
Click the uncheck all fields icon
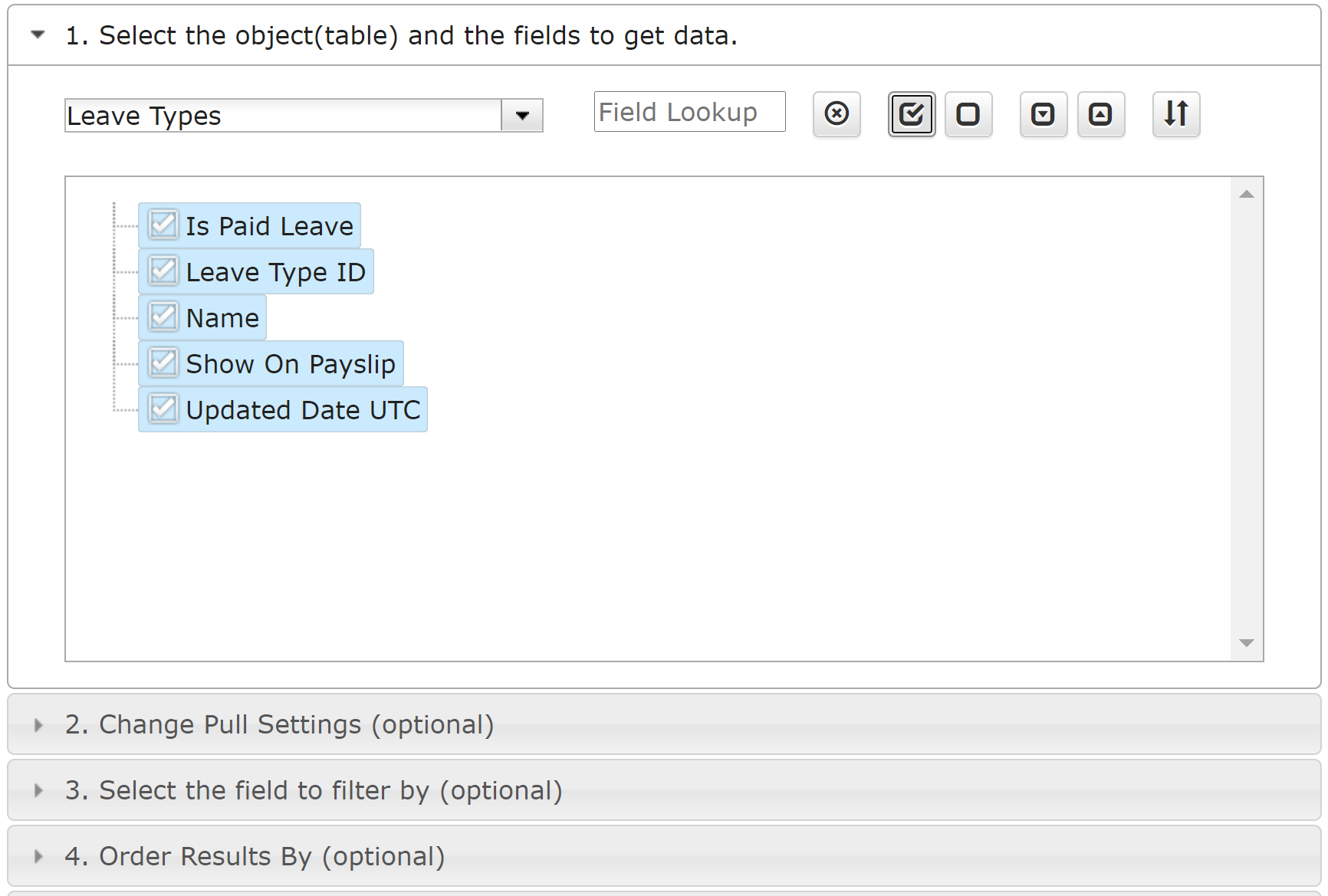point(968,114)
